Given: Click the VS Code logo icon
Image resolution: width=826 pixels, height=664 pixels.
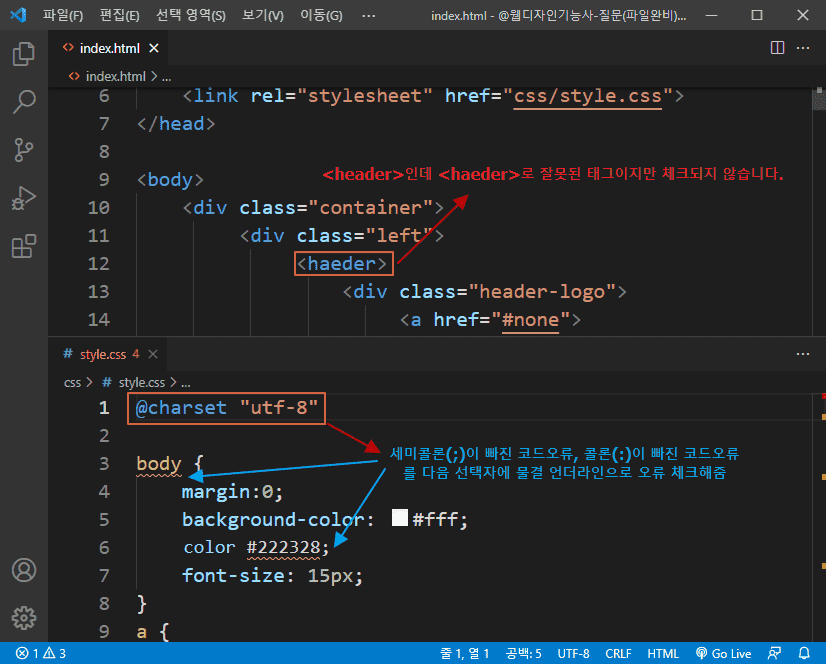Looking at the screenshot, I should coord(18,15).
